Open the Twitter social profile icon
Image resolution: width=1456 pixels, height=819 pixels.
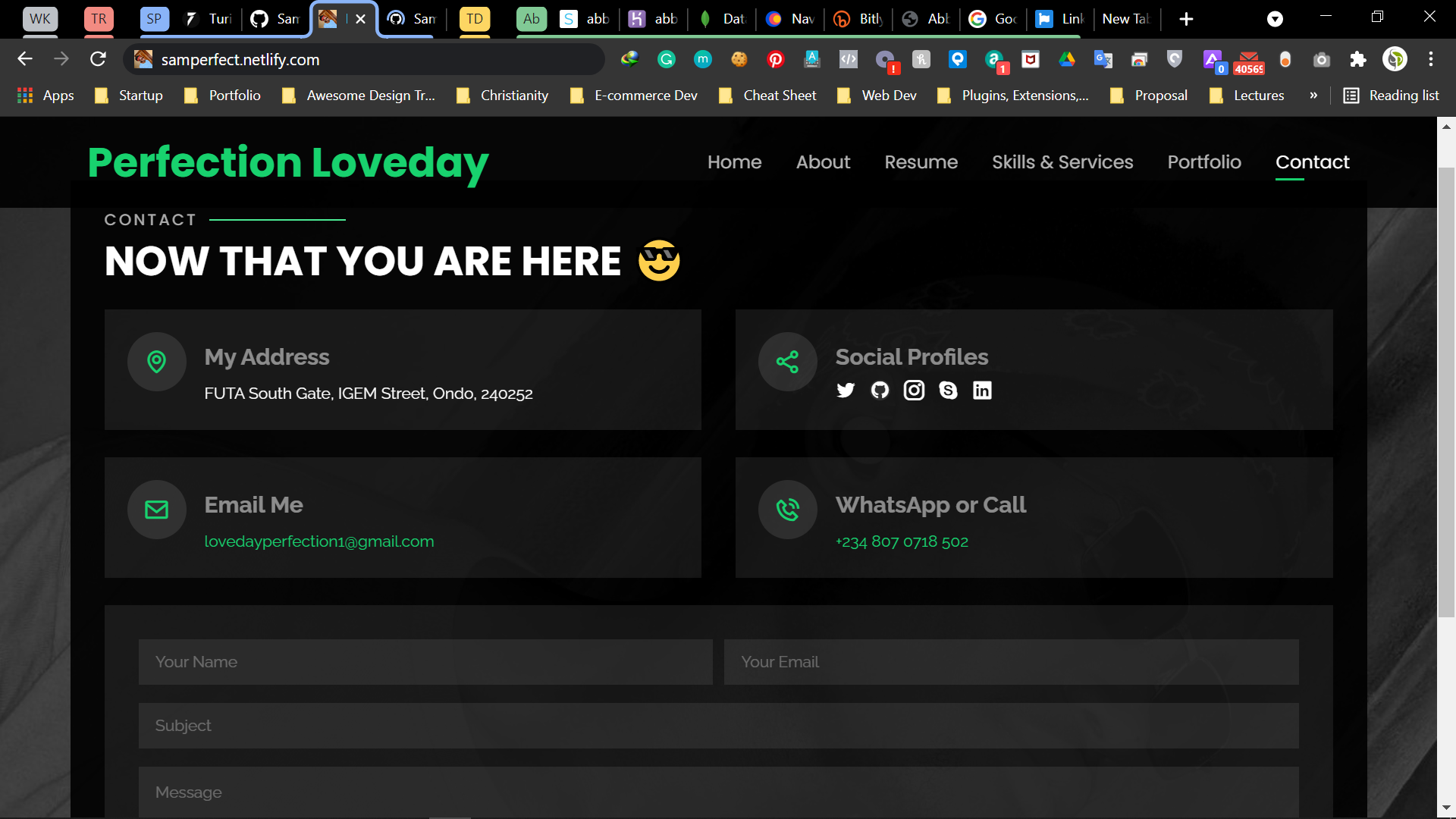coord(846,390)
